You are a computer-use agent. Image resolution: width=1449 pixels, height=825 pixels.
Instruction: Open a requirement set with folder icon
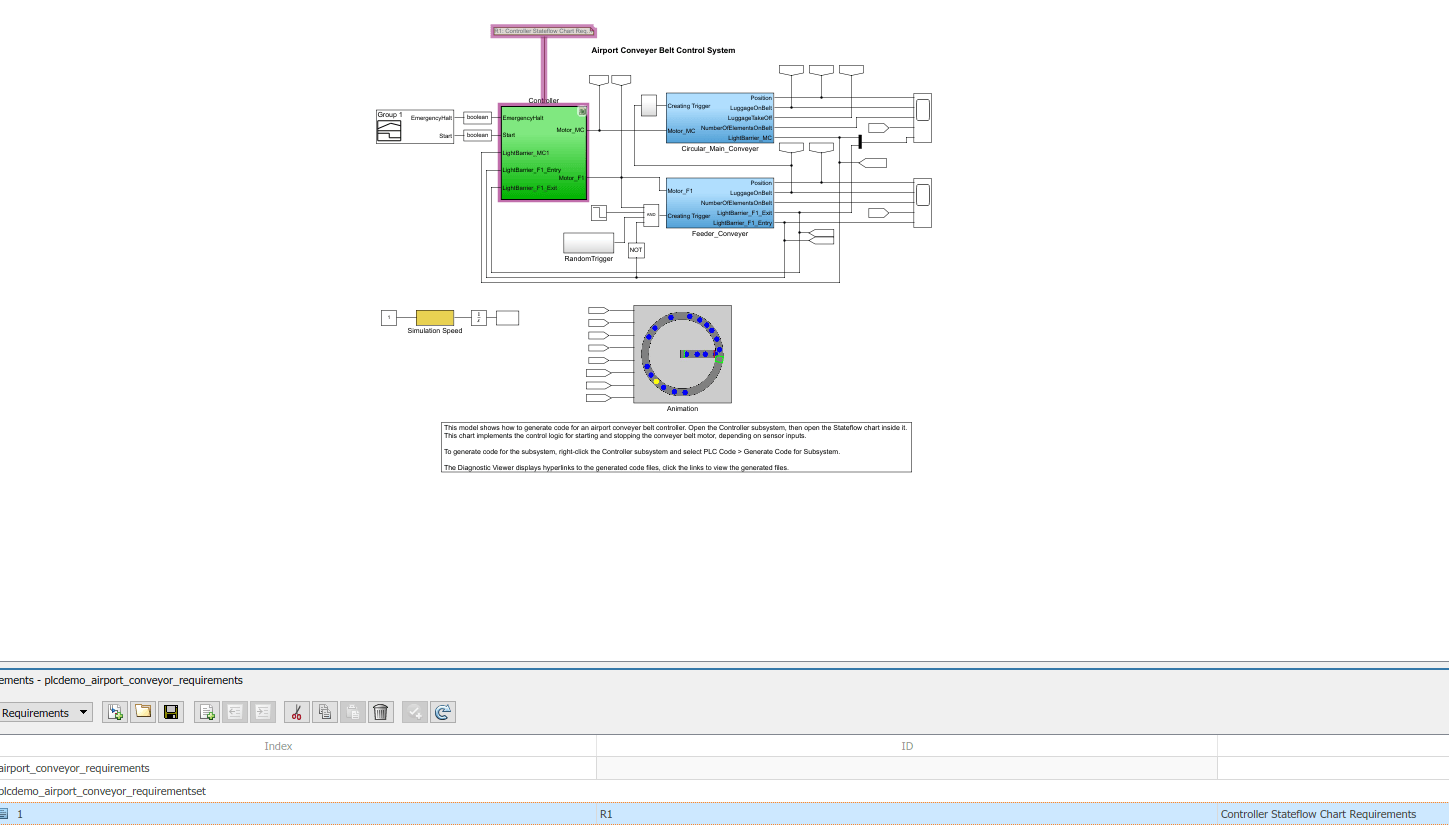pyautogui.click(x=143, y=712)
